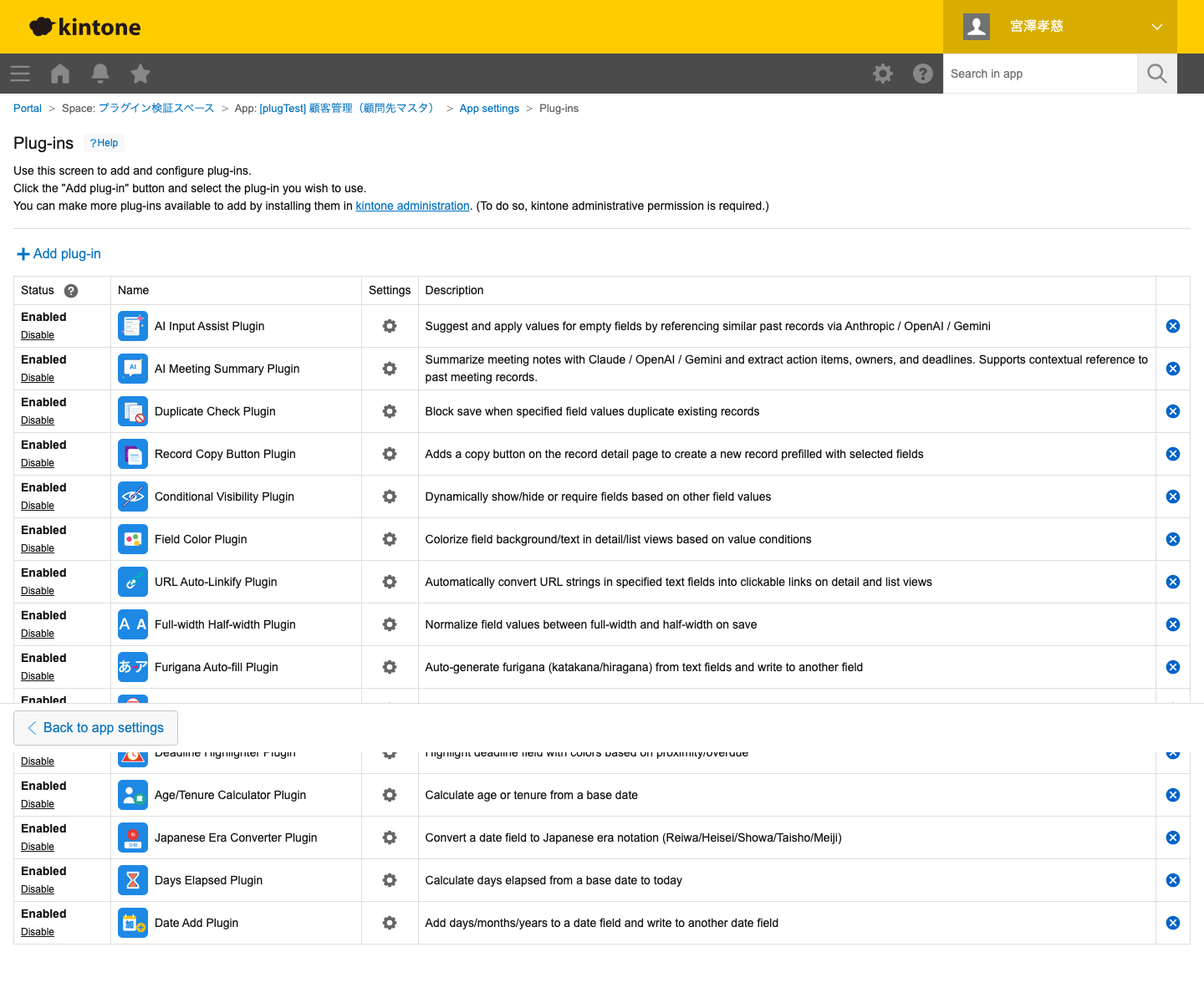Remove the Date Add Plugin
The height and width of the screenshot is (998, 1204).
click(1173, 923)
